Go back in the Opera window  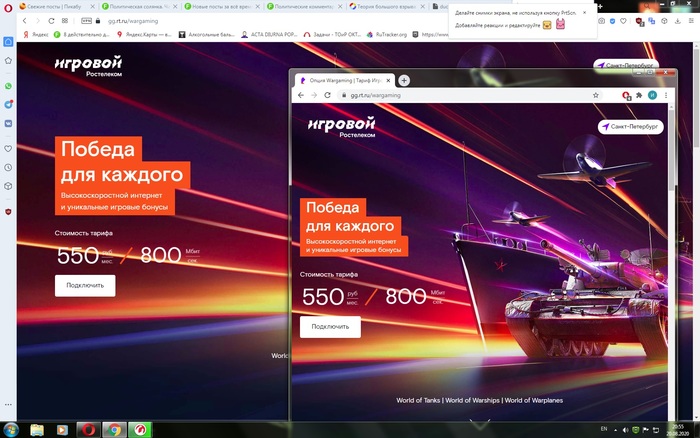click(x=25, y=21)
